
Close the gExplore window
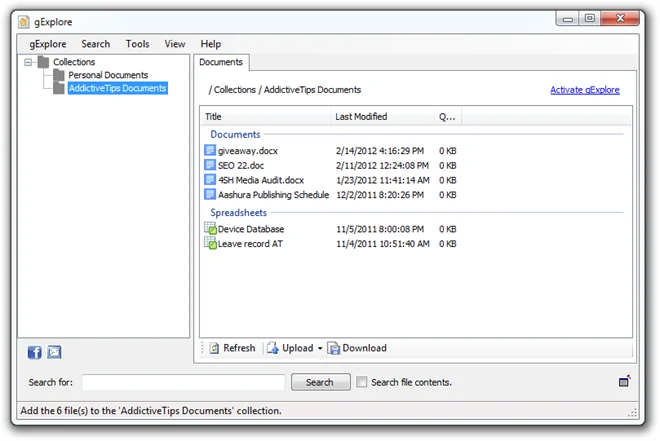pos(620,18)
